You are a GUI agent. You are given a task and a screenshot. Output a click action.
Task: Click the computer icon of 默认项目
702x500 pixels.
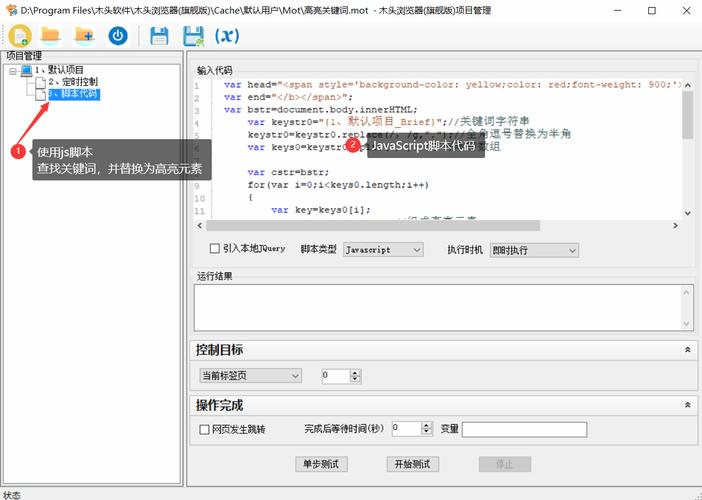pos(26,70)
